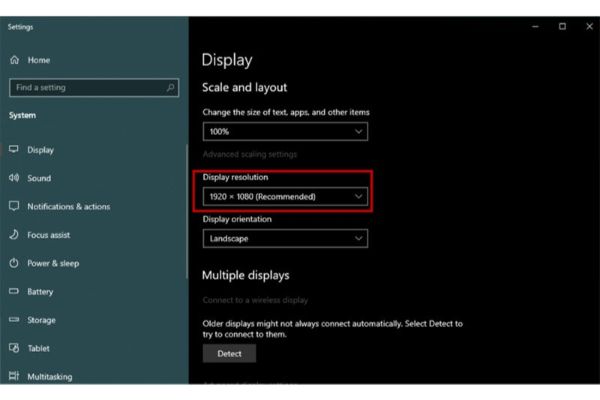Image resolution: width=600 pixels, height=400 pixels.
Task: Click the Home icon in the sidebar
Action: click(15, 60)
